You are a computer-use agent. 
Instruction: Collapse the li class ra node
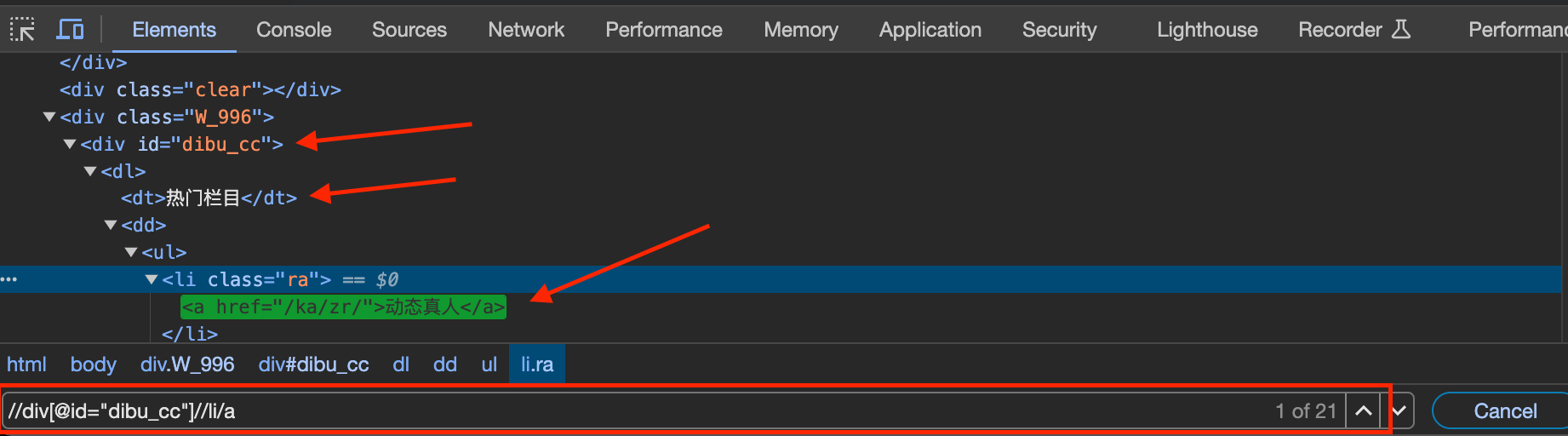(x=152, y=279)
